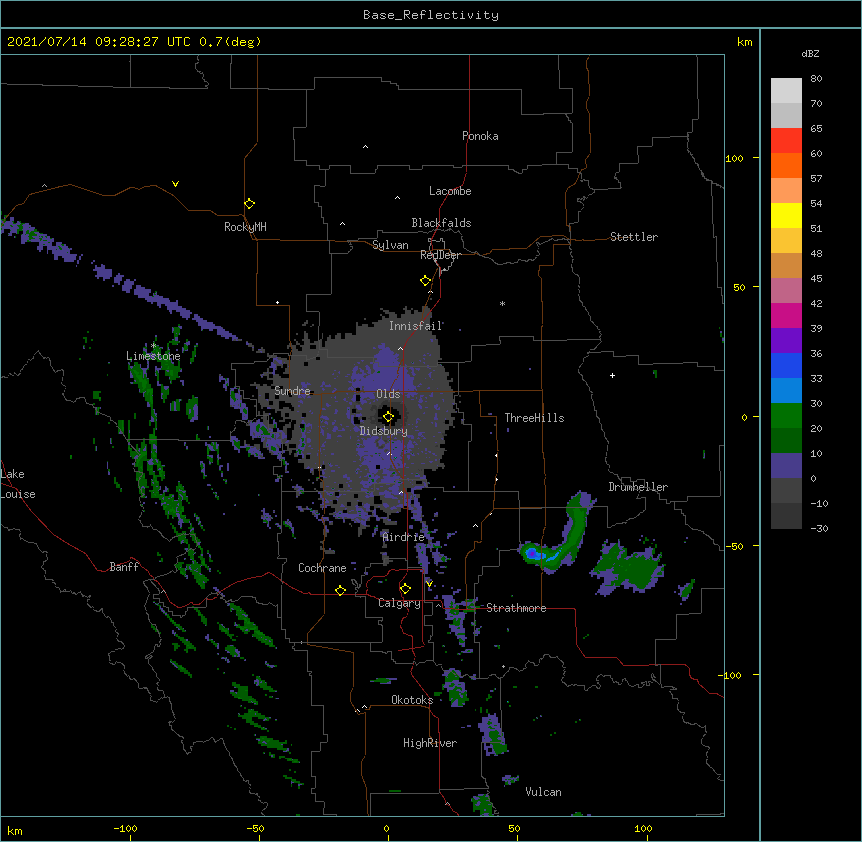862x842 pixels.
Task: Click the Cochrane town label
Action: [322, 568]
